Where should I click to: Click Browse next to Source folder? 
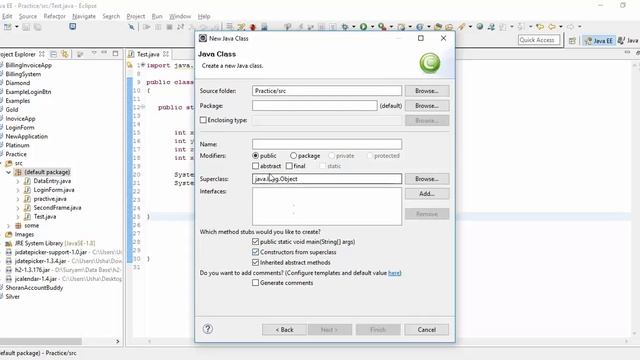(427, 91)
